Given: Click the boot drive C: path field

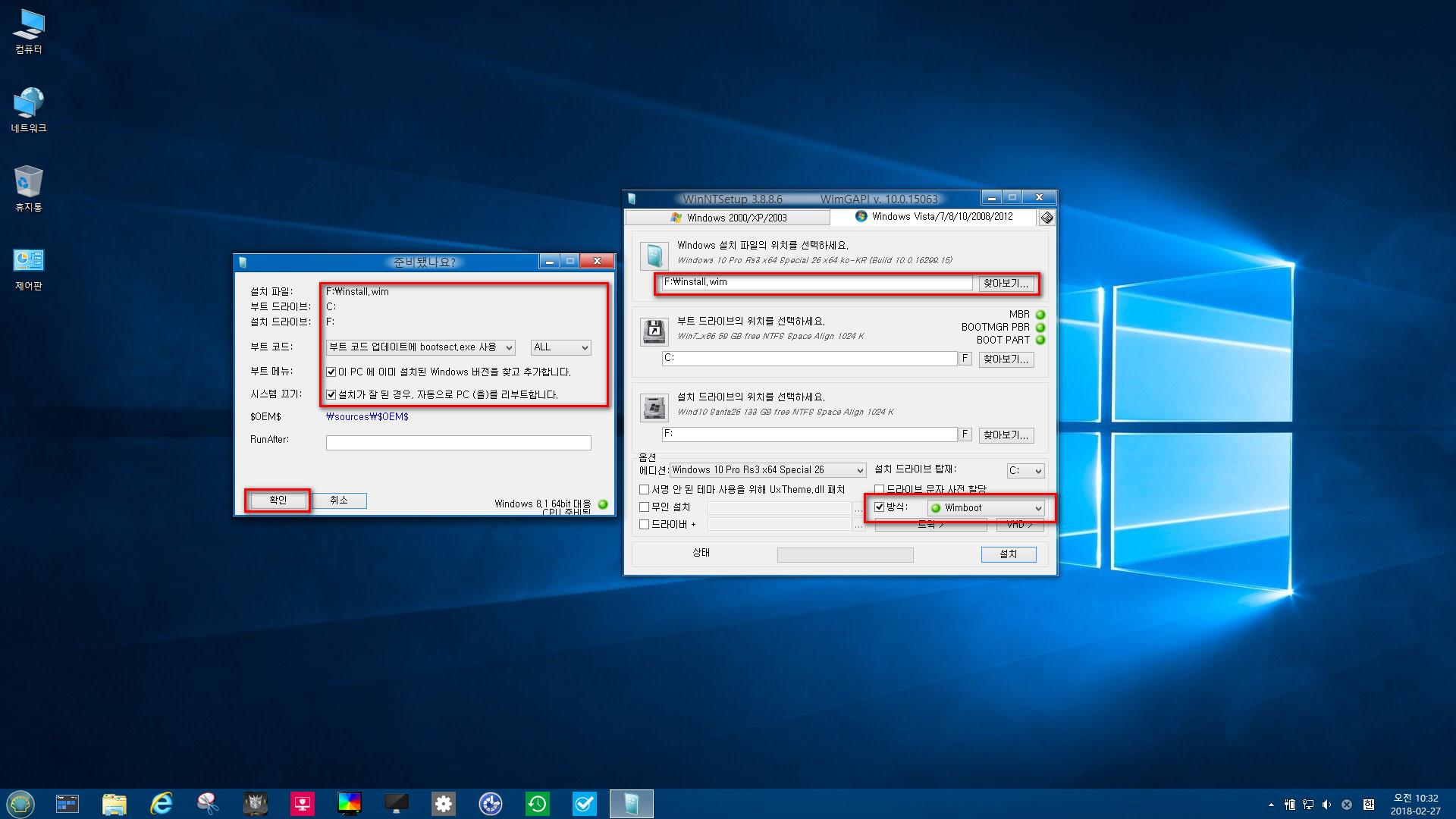Looking at the screenshot, I should tap(809, 359).
